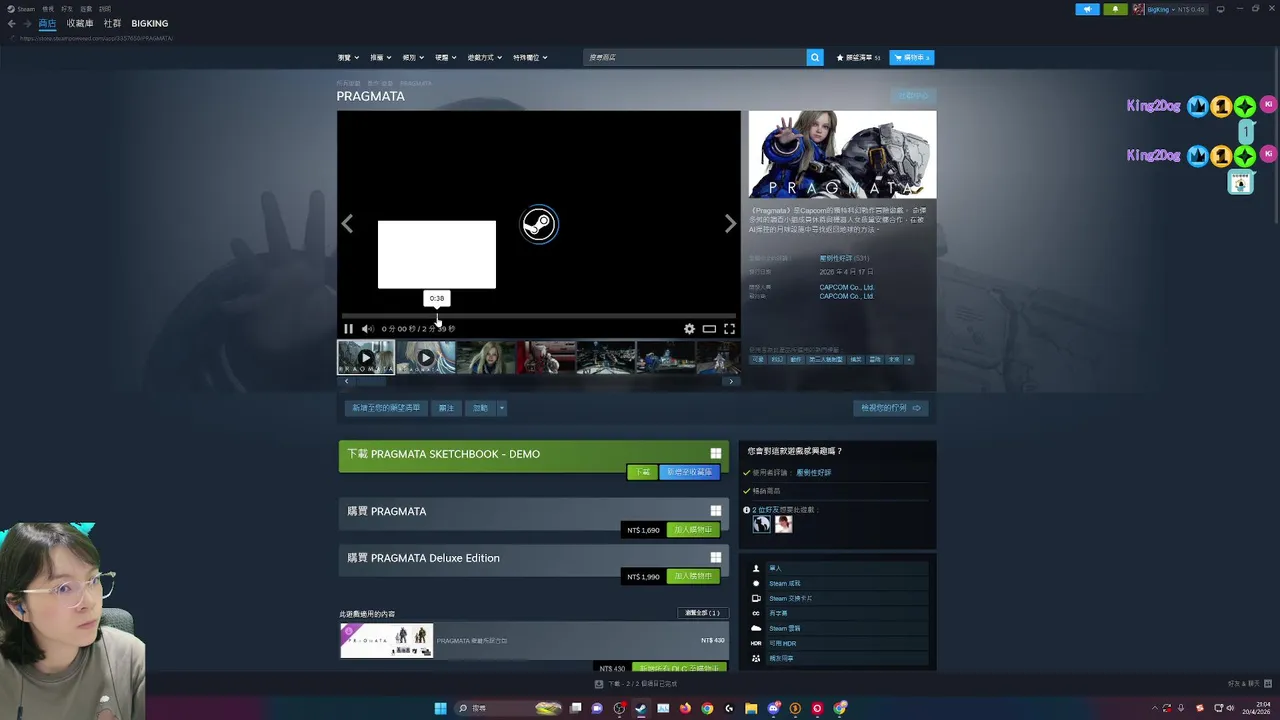Open the CAPCOM Co., Ltd. developer link
Viewport: 1280px width, 720px height.
coord(846,287)
